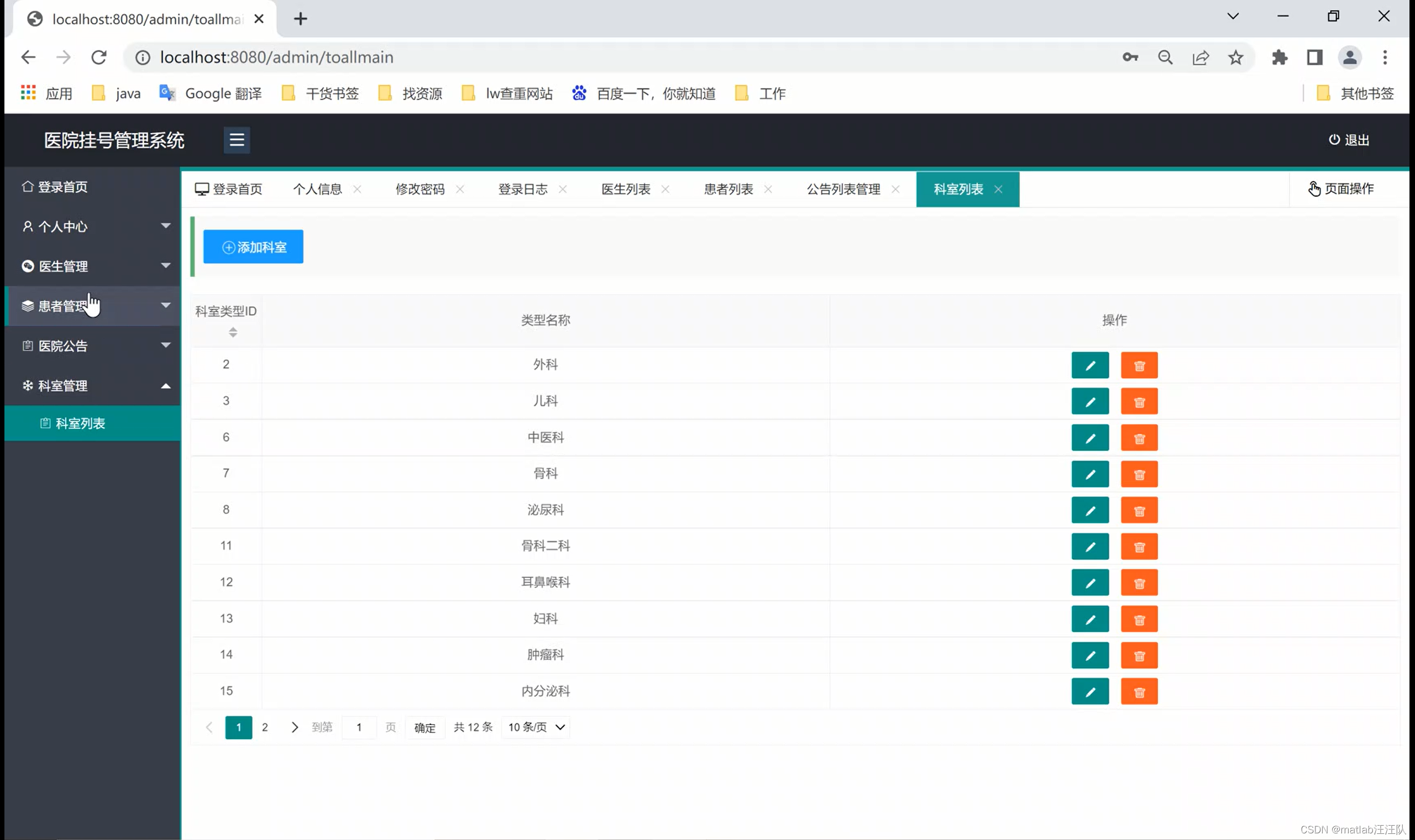Expand the 医生管理 sidebar menu
Screen dimensions: 1415x840
92,266
